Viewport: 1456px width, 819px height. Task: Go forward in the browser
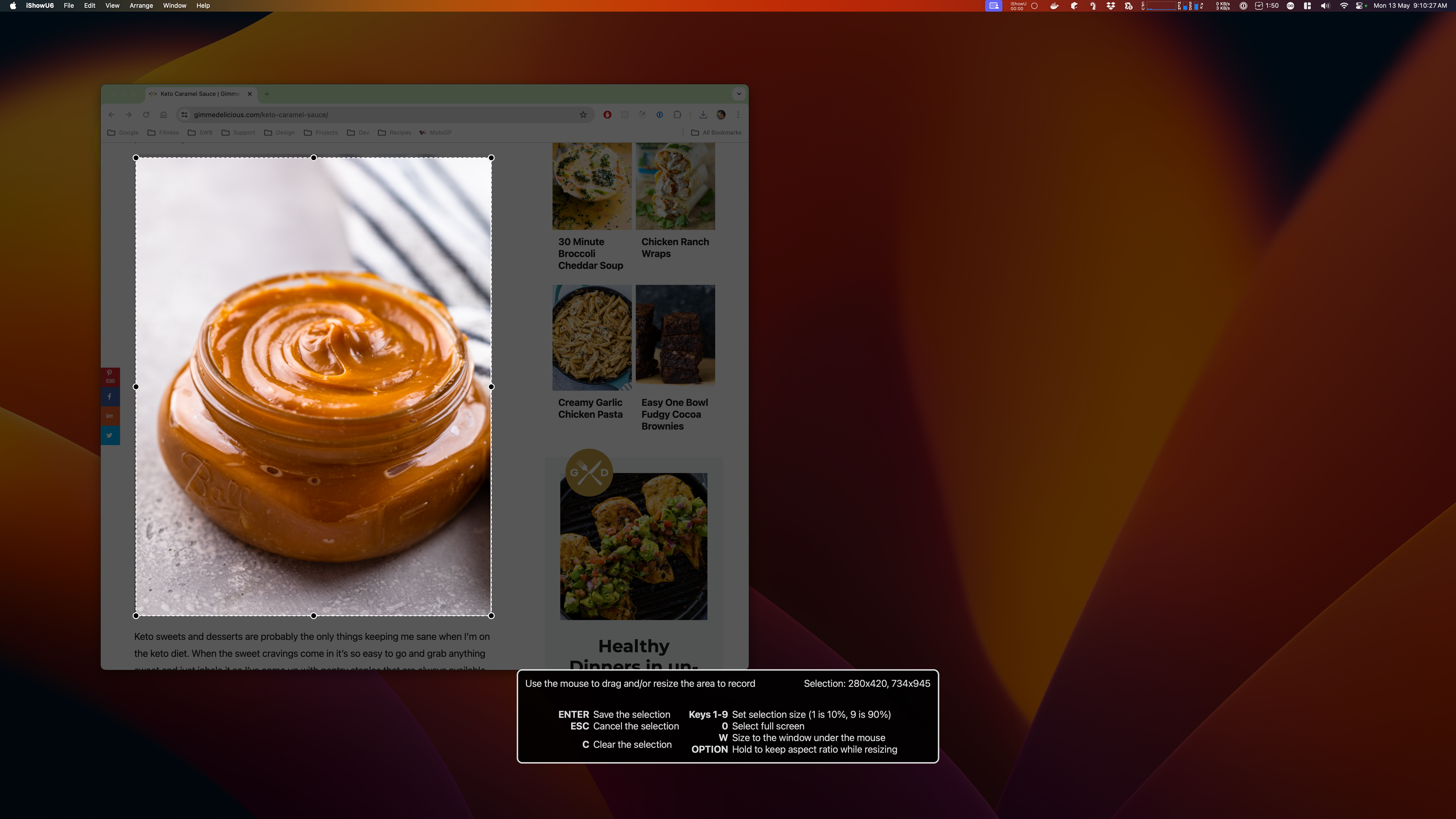click(x=129, y=115)
